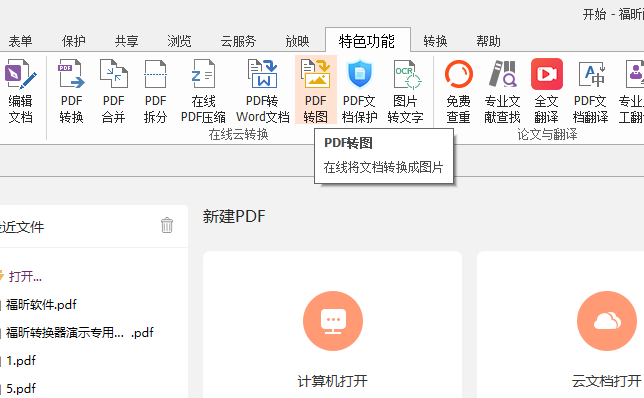
Task: Open the 共享 ribbon tab
Action: (x=126, y=41)
